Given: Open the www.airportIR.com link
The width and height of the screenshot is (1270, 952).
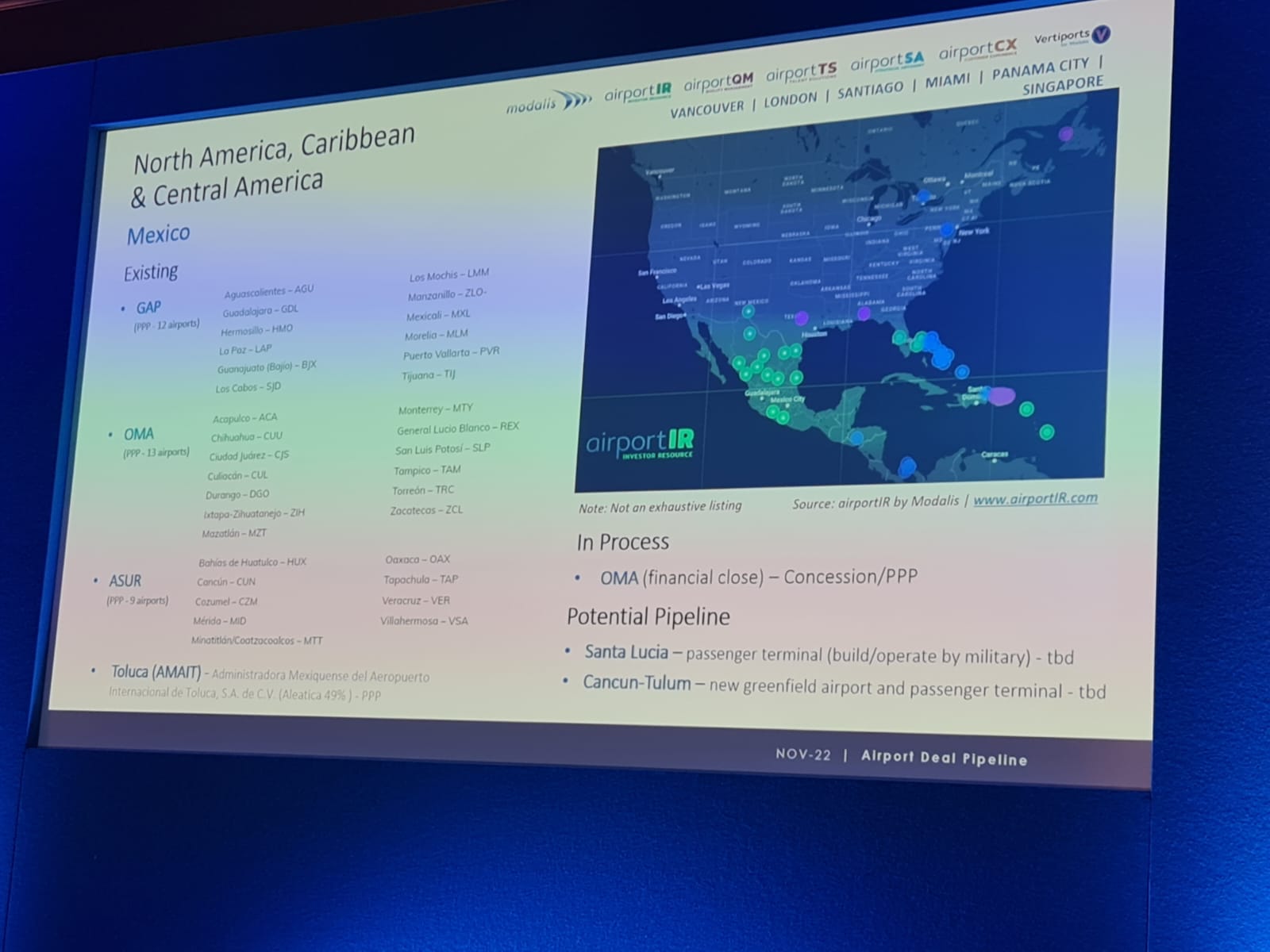Looking at the screenshot, I should (x=1035, y=499).
